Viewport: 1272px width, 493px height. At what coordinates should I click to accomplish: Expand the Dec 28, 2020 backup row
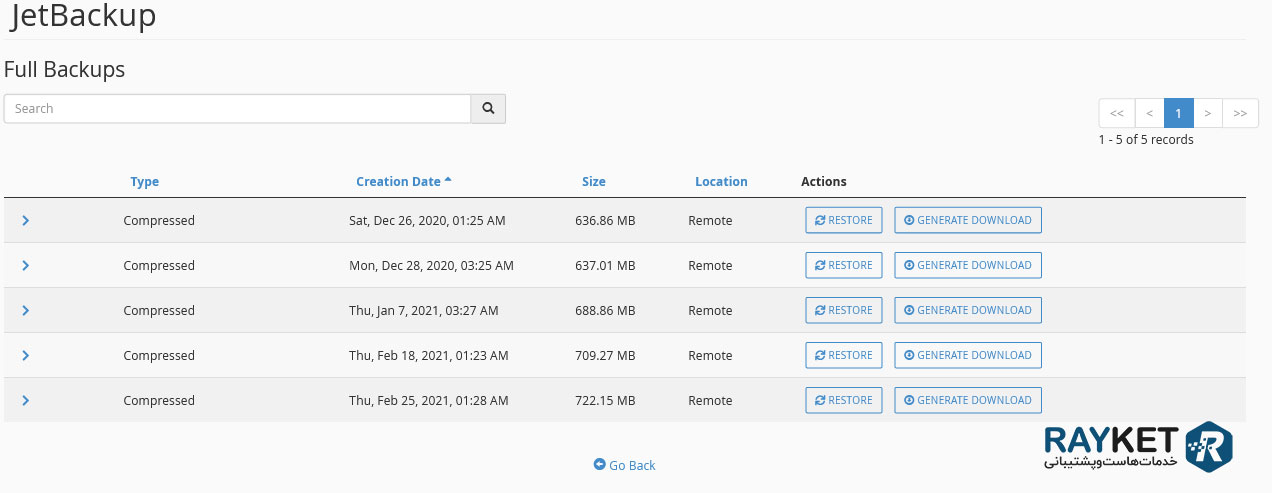(25, 265)
